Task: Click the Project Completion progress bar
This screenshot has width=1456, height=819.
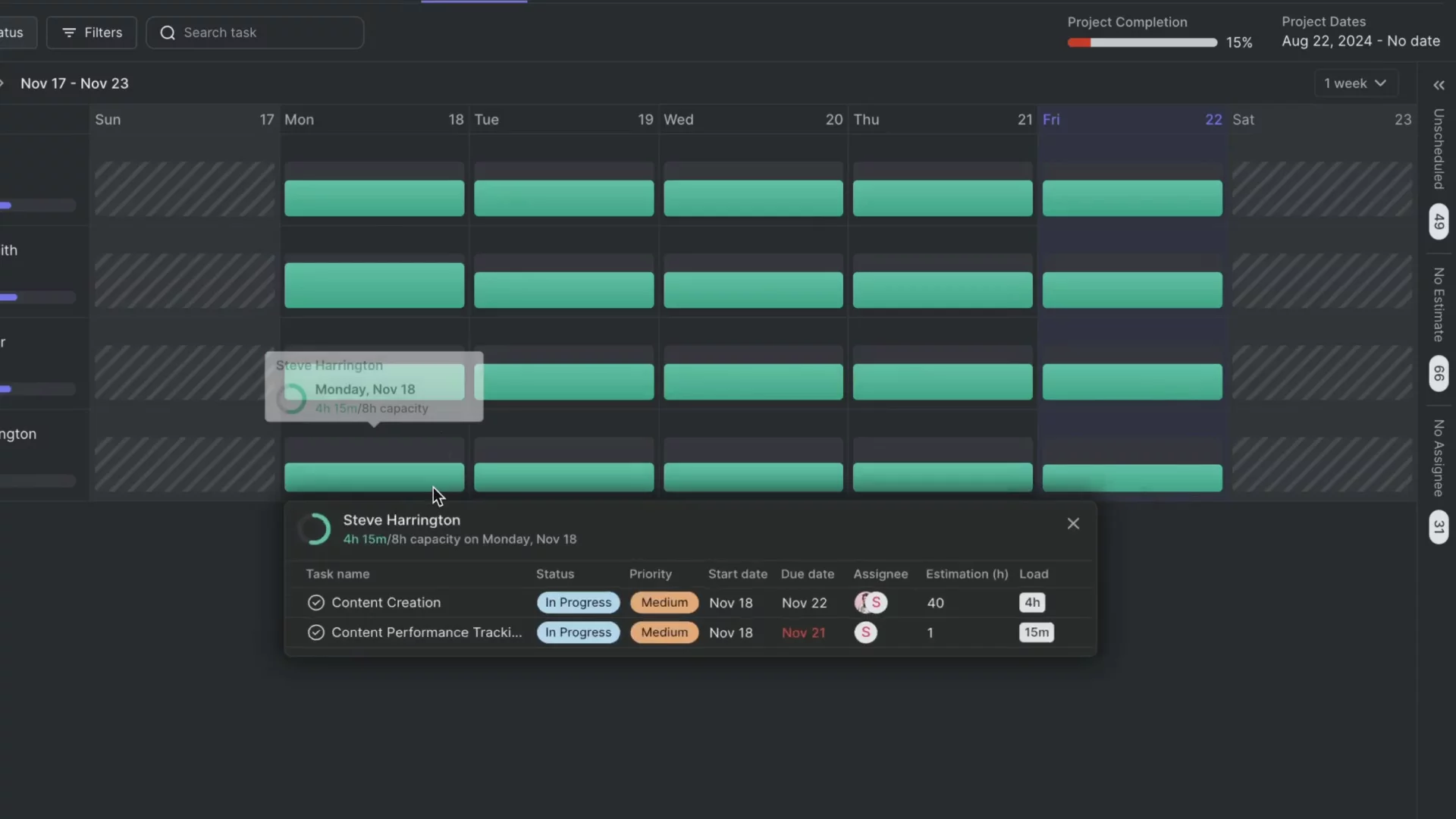Action: coord(1141,42)
